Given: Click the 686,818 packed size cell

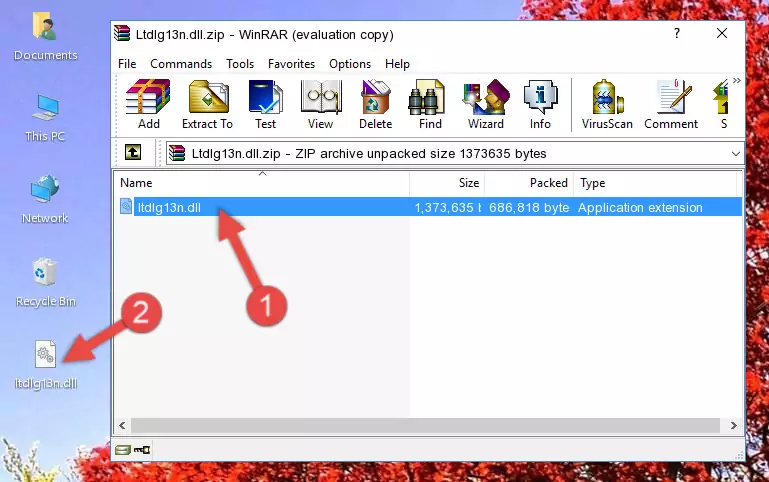Looking at the screenshot, I should tap(529, 207).
